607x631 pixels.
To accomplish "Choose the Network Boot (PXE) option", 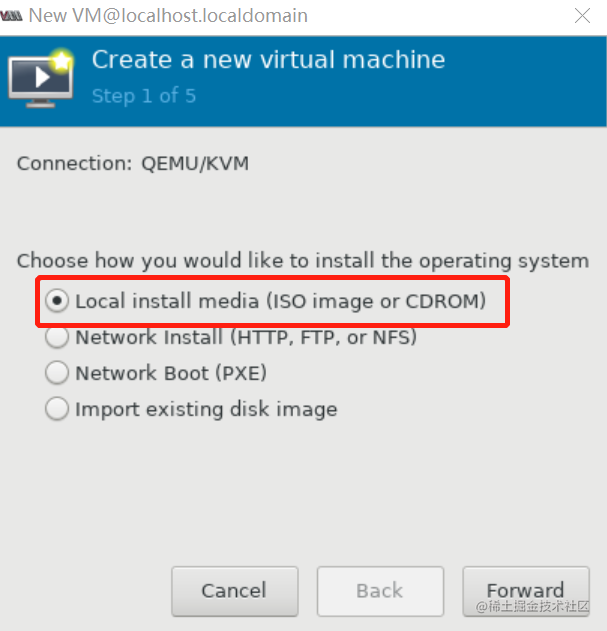I will click(x=170, y=373).
